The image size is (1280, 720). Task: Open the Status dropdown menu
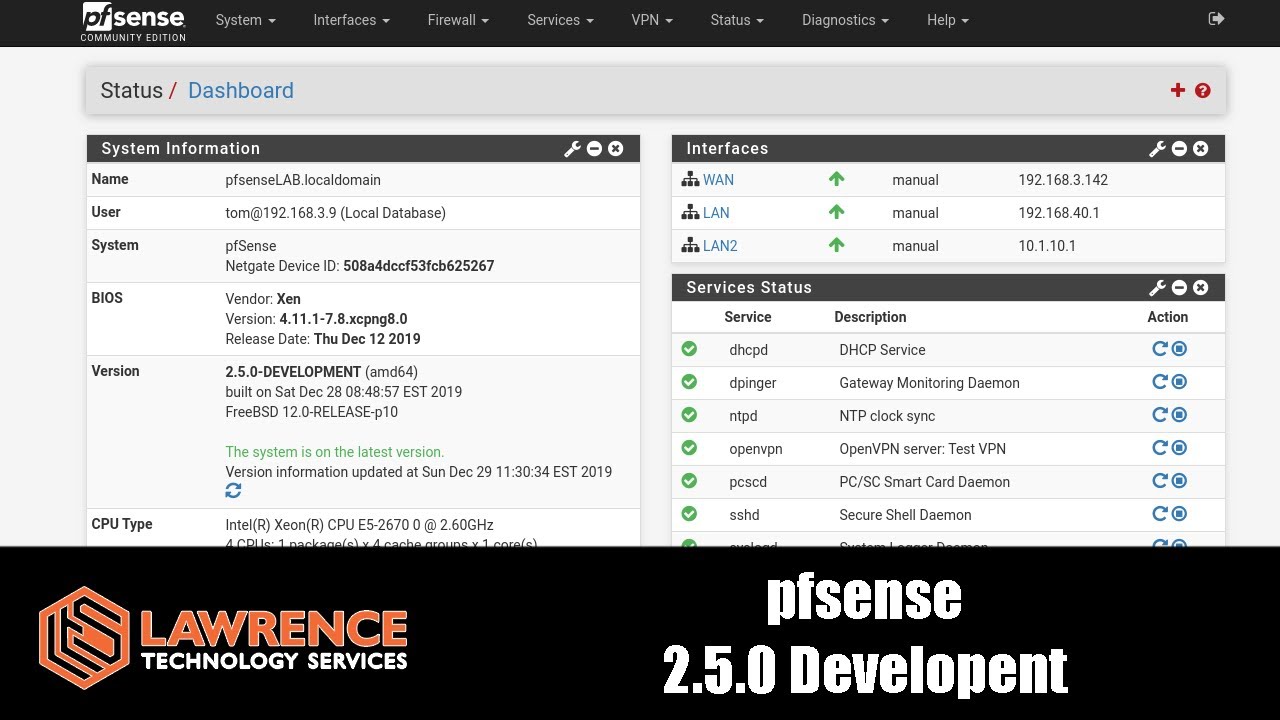[737, 20]
